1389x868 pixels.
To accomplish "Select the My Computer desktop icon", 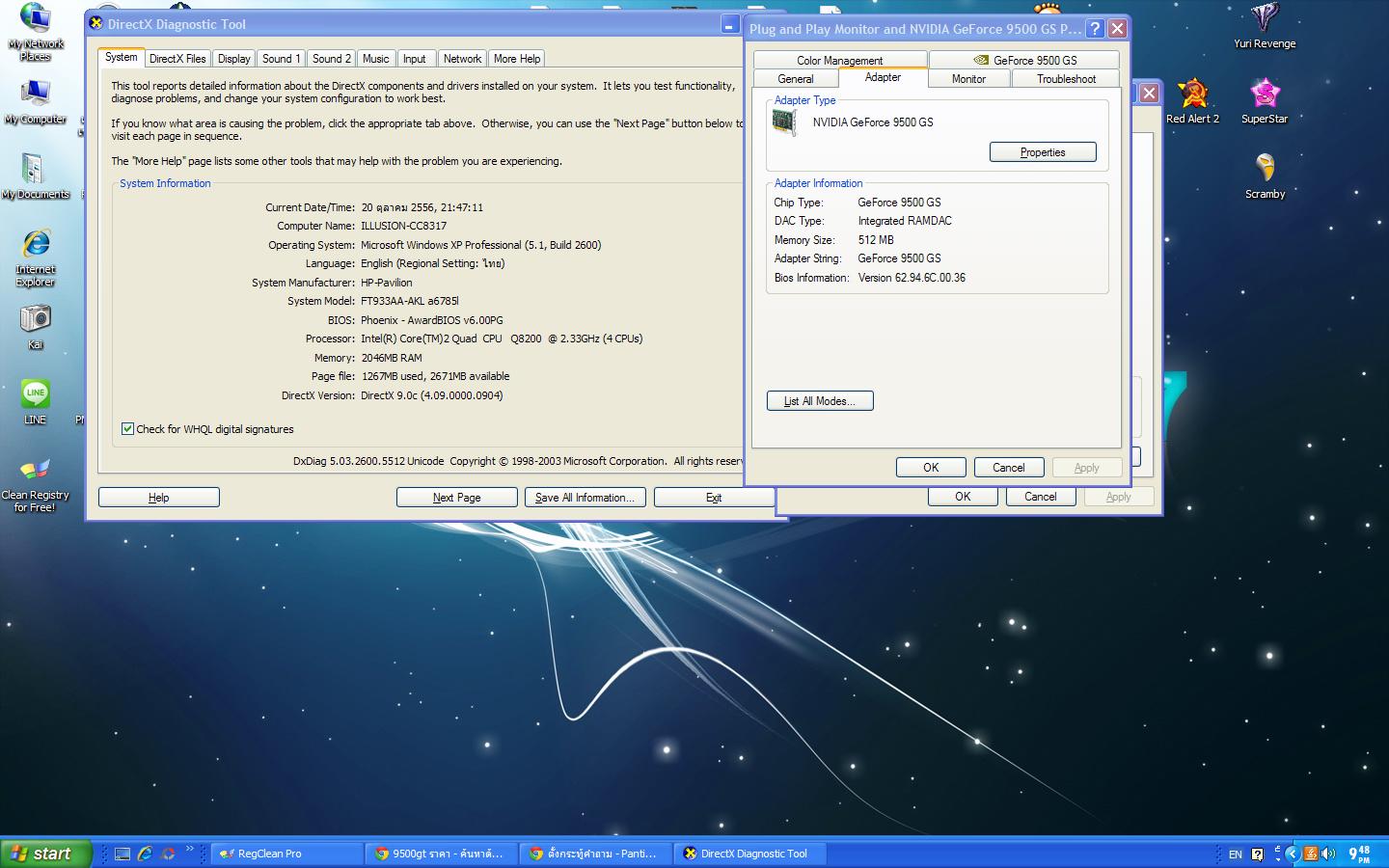I will click(35, 102).
